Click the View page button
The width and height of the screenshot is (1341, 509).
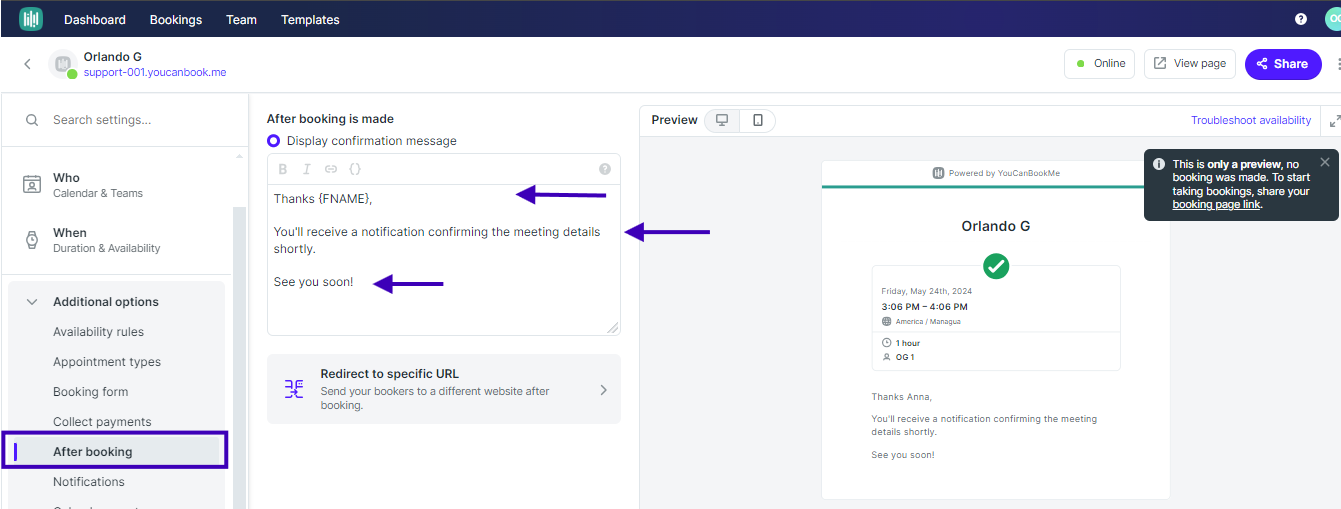[1190, 64]
